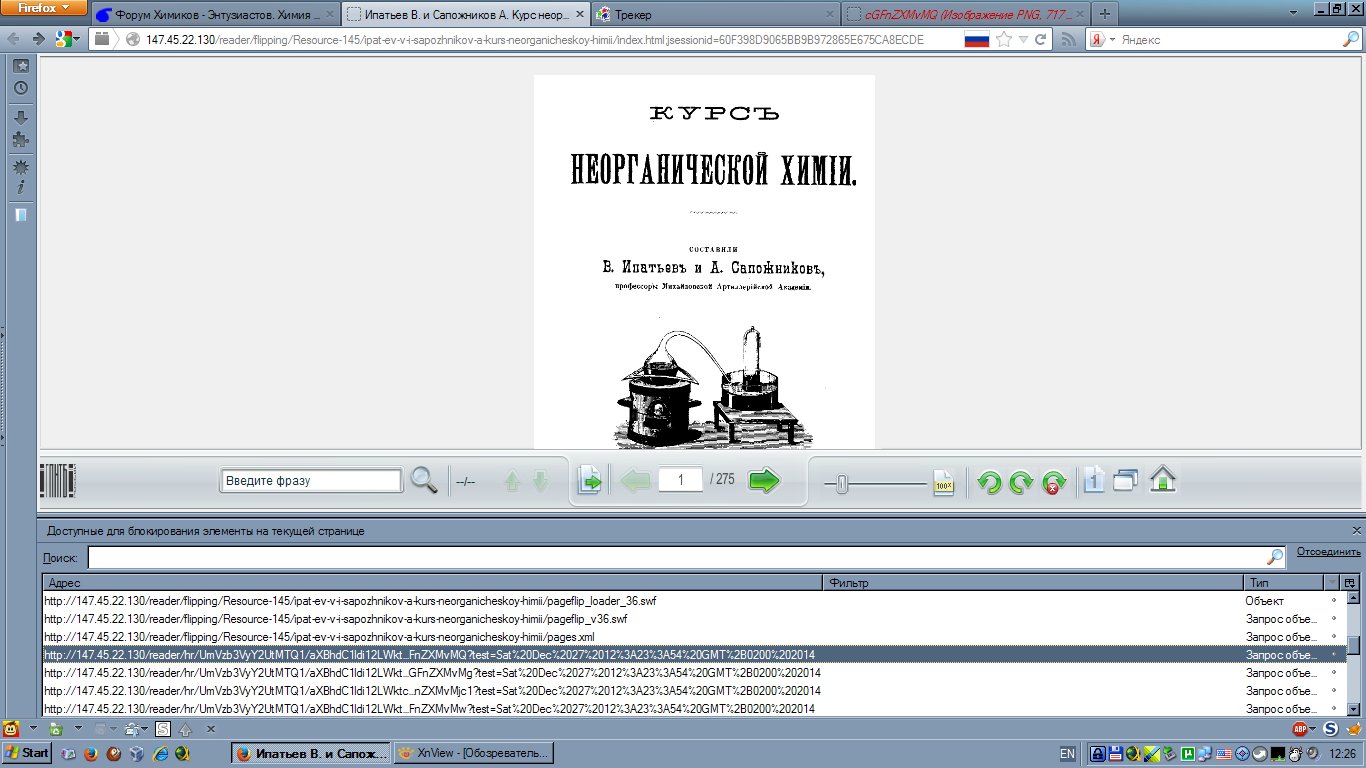
Task: Click the Отсоединить link
Action: click(1328, 552)
